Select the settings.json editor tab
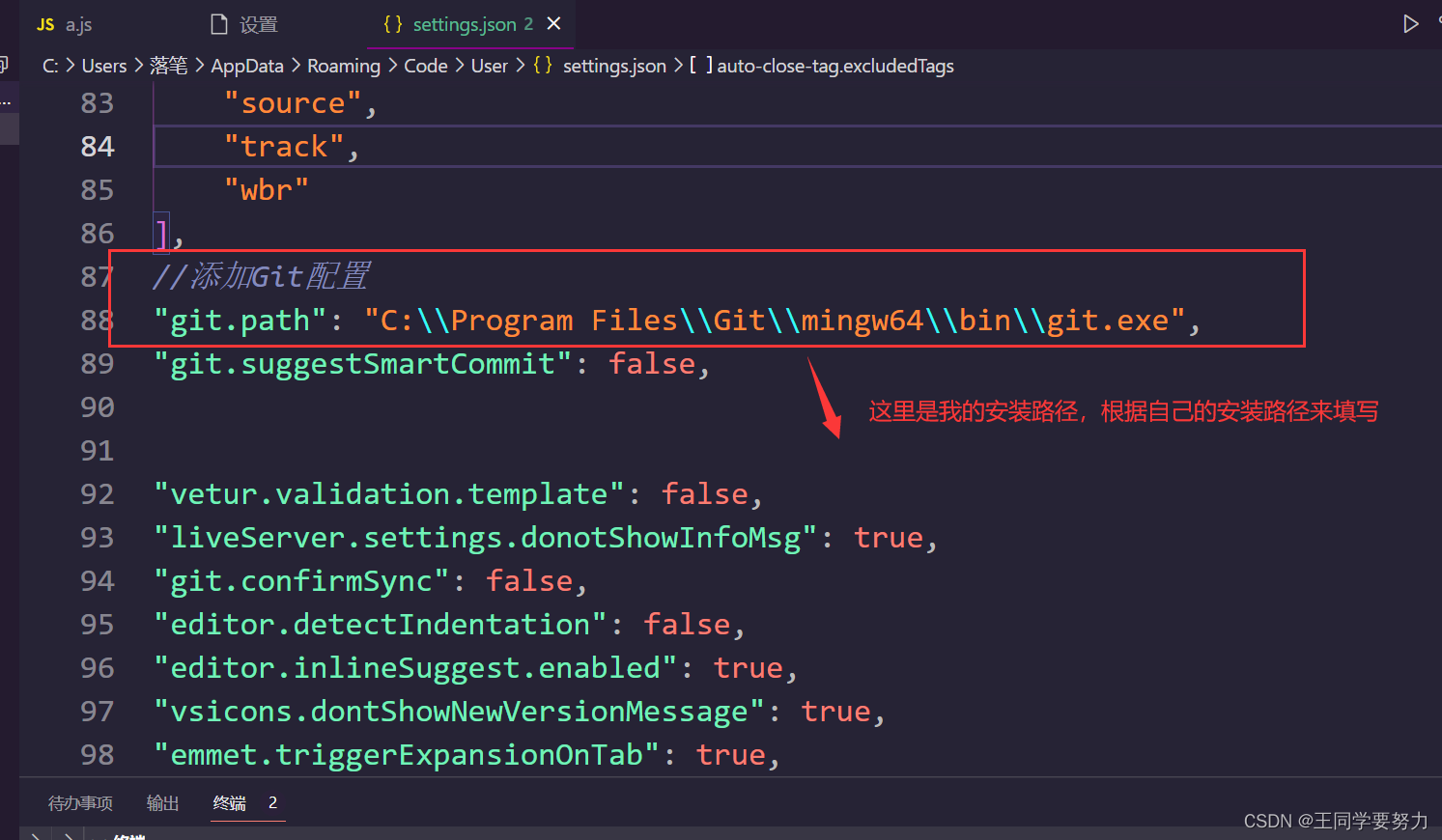The image size is (1442, 840). pyautogui.click(x=471, y=24)
